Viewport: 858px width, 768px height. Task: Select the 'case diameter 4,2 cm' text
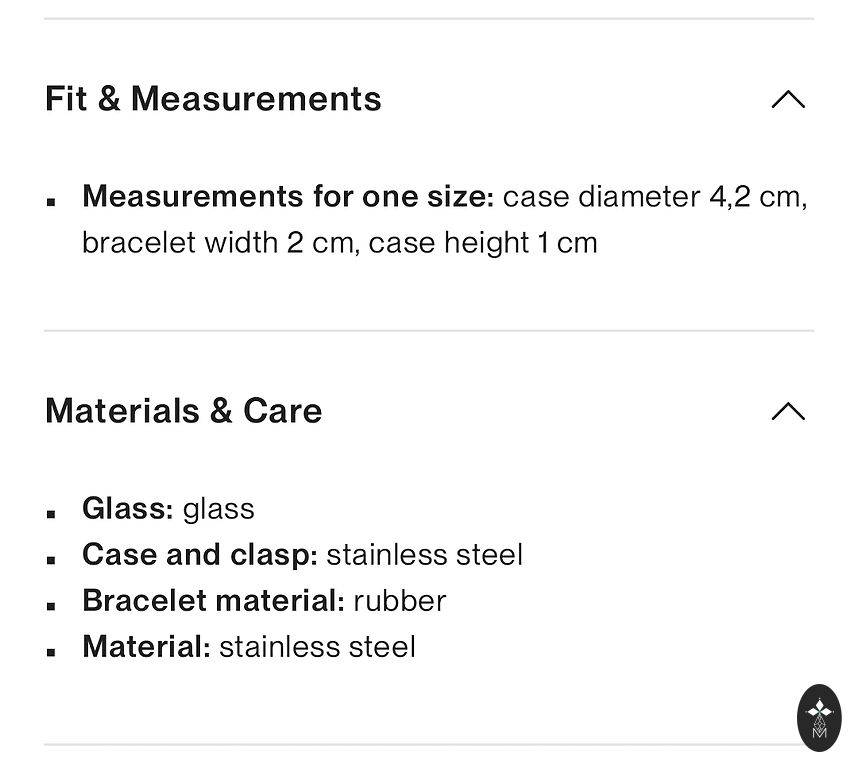click(x=654, y=196)
